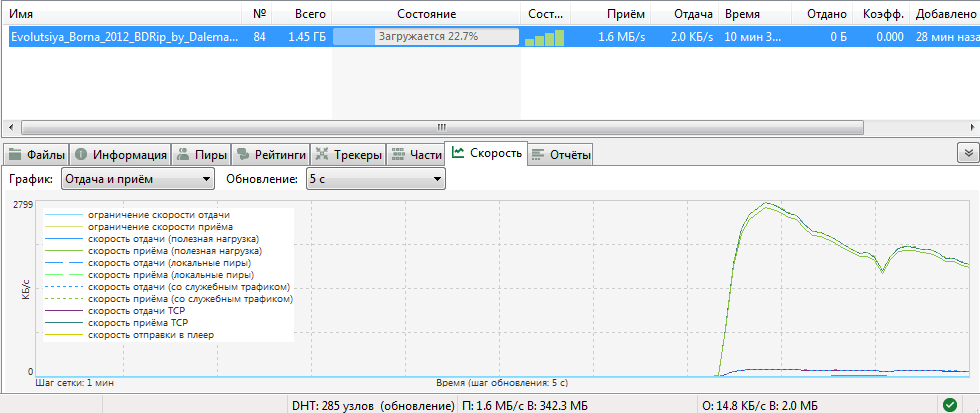Sort by the Приём download speed column
Image resolution: width=980 pixels, height=413 pixels.
click(x=611, y=14)
